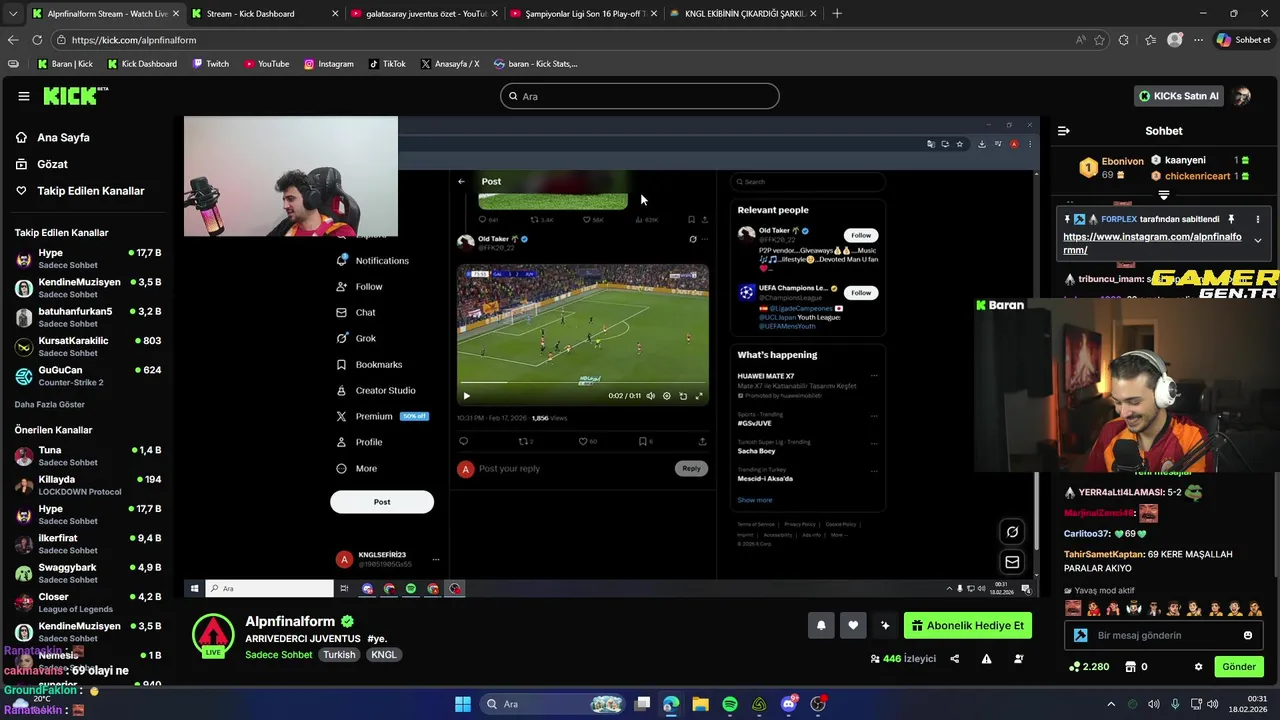Focus the Bir mesaj gönderin chat input
This screenshot has height=720, width=1280.
[1163, 635]
